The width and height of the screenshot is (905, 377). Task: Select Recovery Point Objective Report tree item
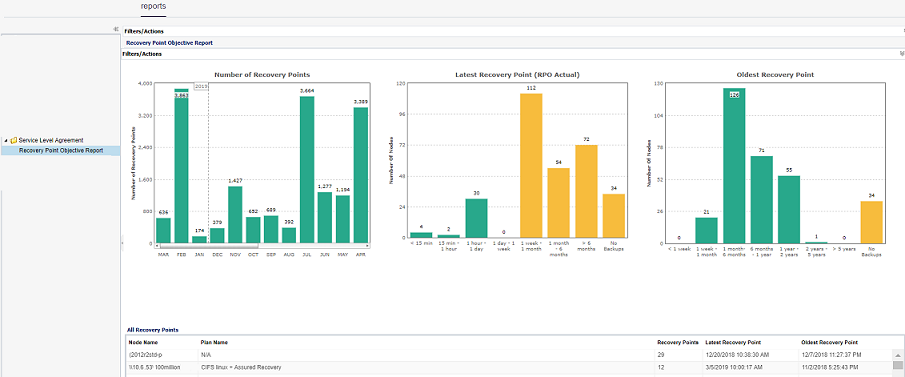(x=61, y=151)
